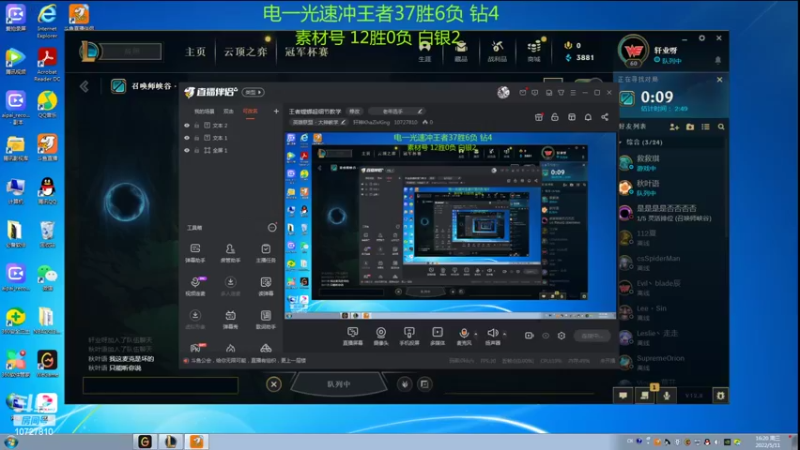800x450 pixels.
Task: Open more tools via toolbox ellipsis icon
Action: [272, 228]
